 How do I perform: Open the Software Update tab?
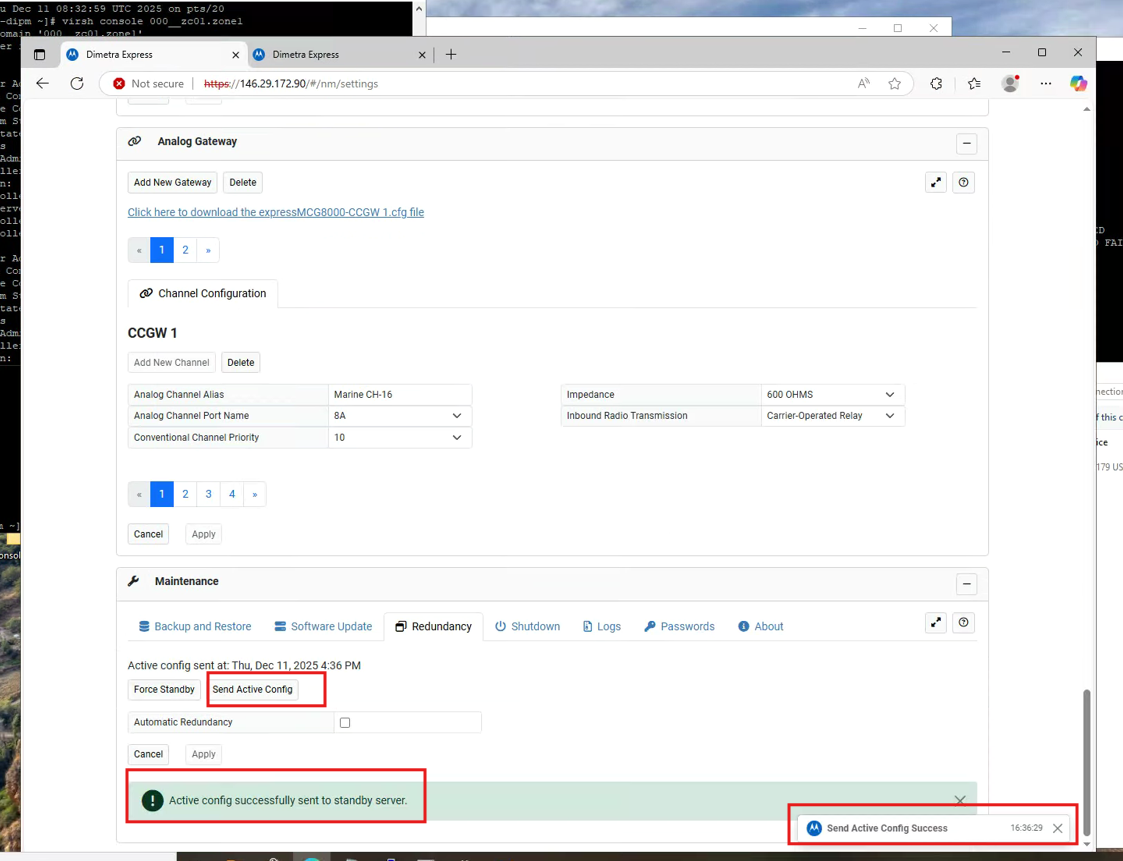pos(323,627)
